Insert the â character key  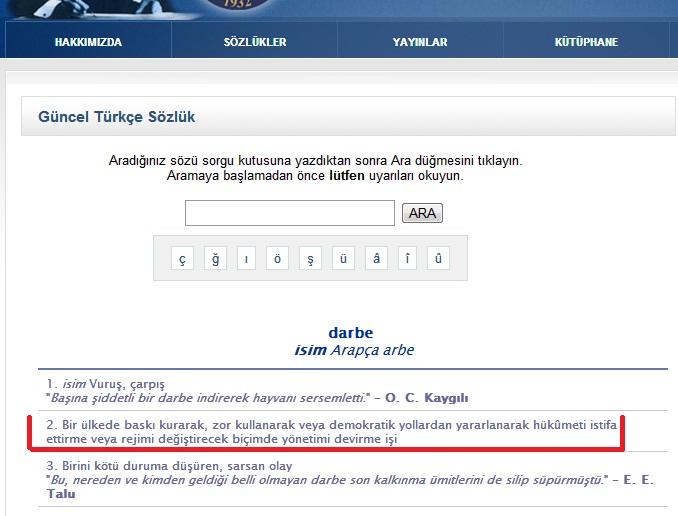pyautogui.click(x=376, y=258)
